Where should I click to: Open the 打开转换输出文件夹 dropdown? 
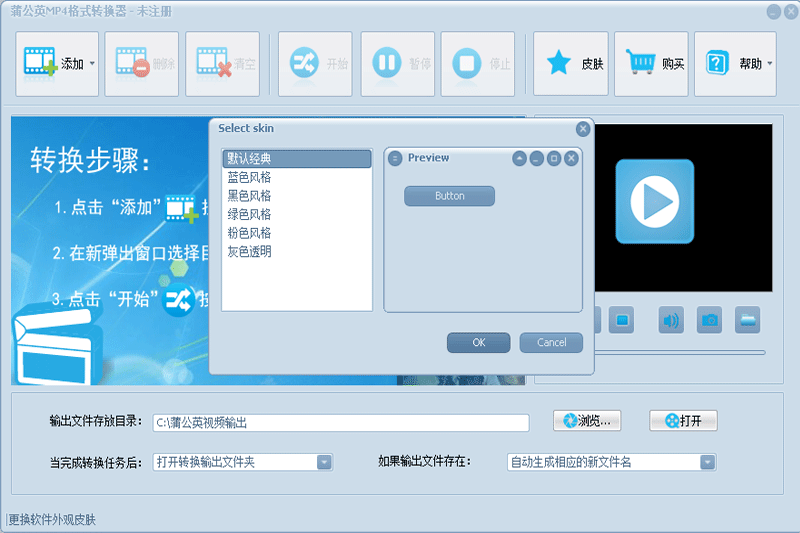[x=324, y=463]
